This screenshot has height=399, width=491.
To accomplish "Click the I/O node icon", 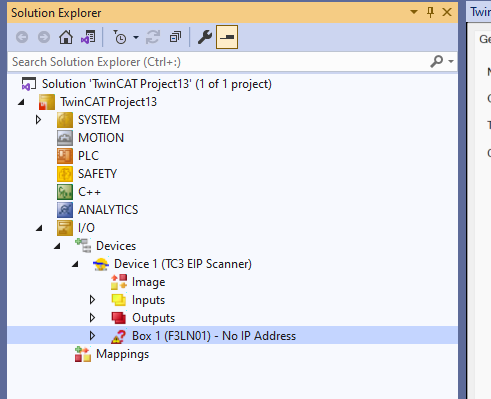I will [65, 228].
